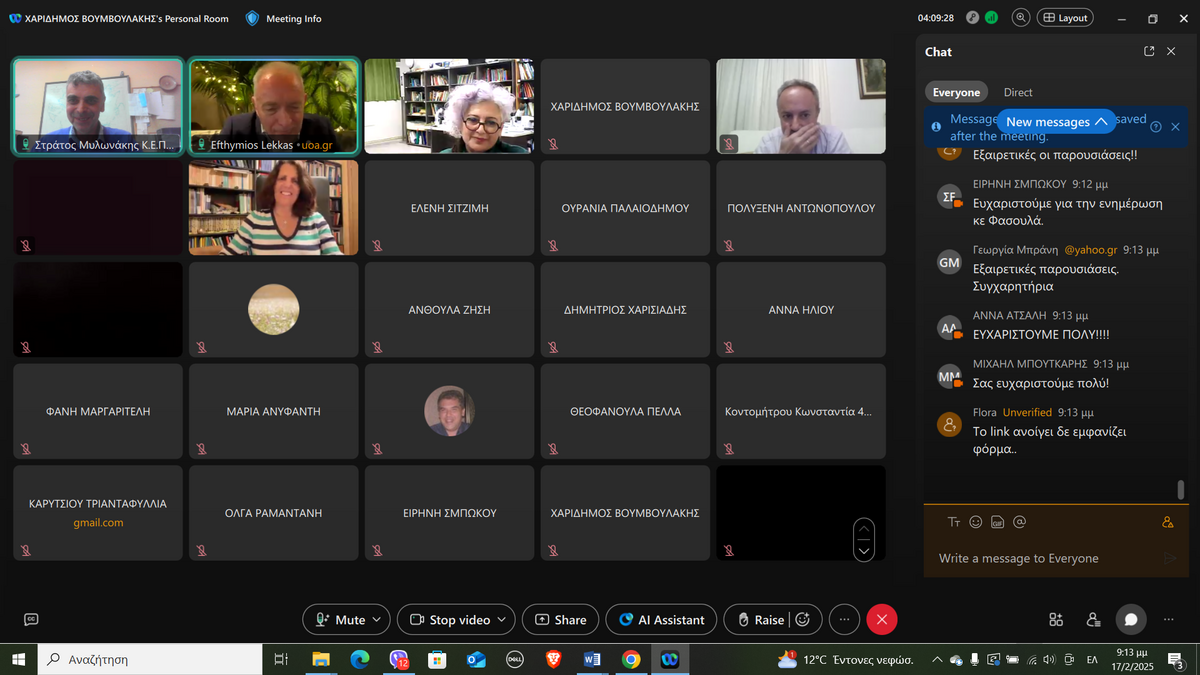Open the more options ellipsis in meeting controls
Viewport: 1200px width, 675px height.
(x=844, y=620)
